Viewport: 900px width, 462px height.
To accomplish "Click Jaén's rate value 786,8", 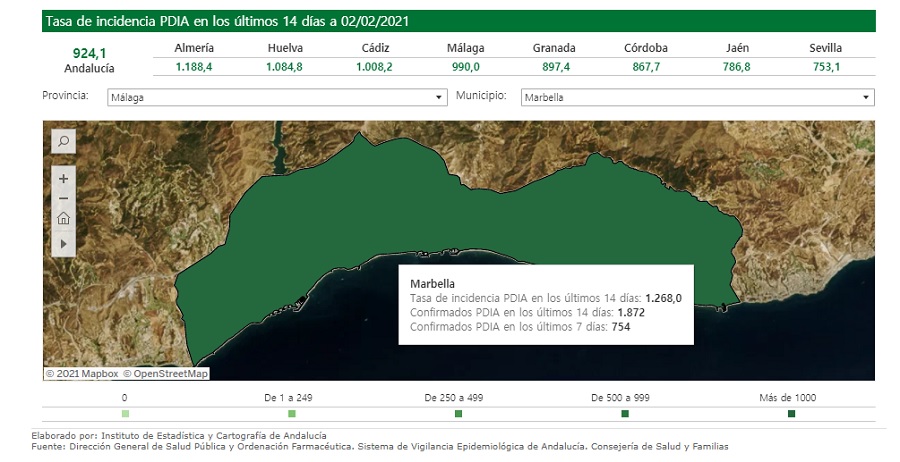I will click(x=736, y=67).
